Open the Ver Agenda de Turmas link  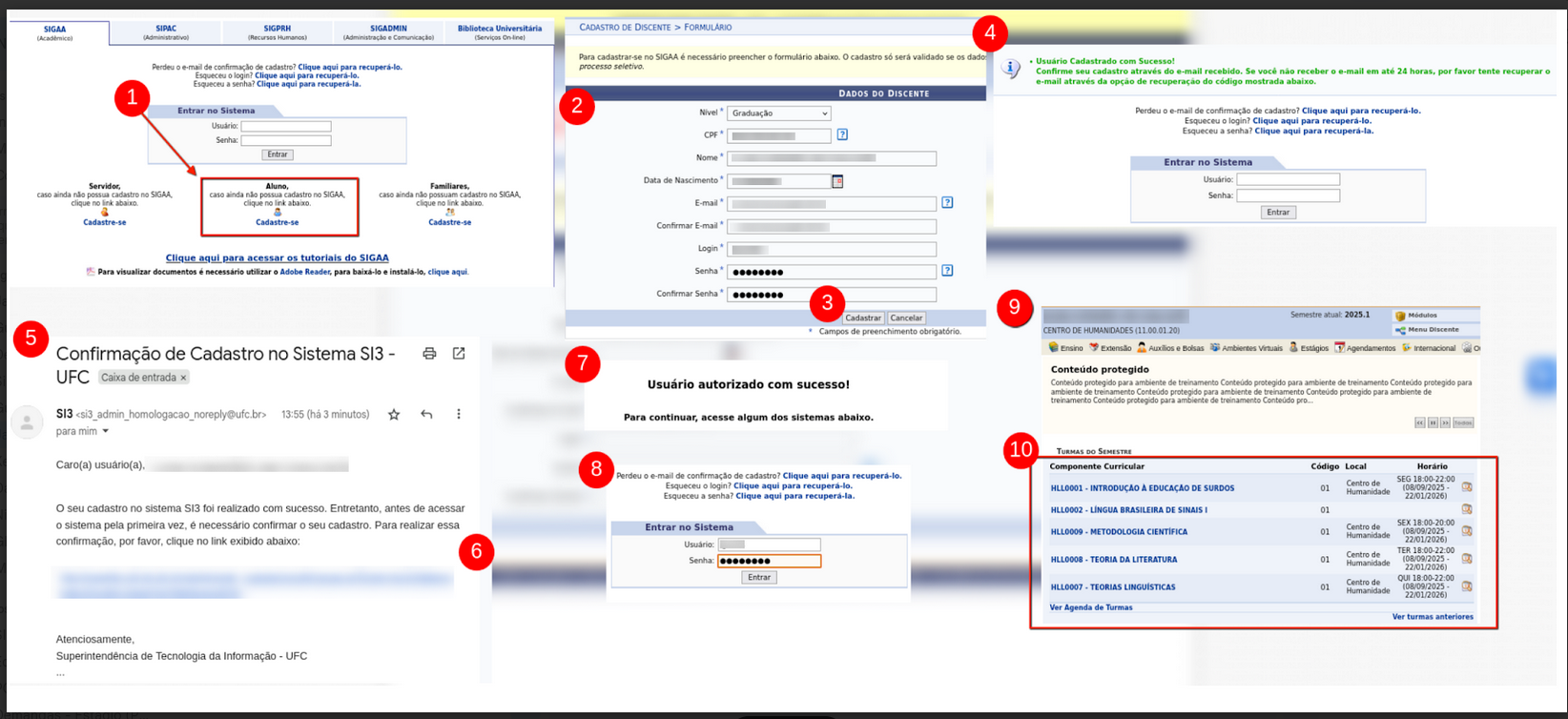pyautogui.click(x=1090, y=607)
